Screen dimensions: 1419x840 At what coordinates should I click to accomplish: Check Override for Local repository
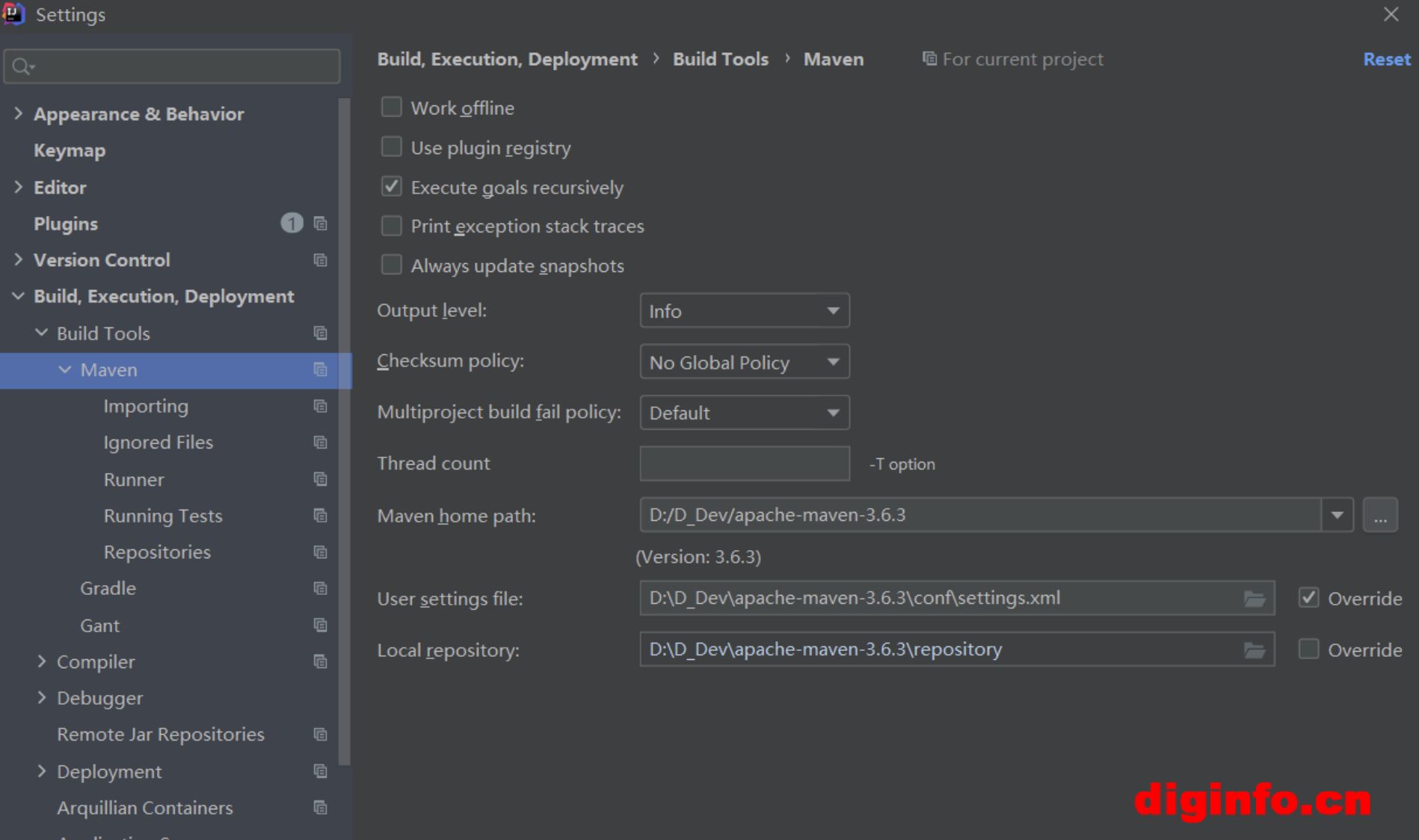click(x=1308, y=649)
